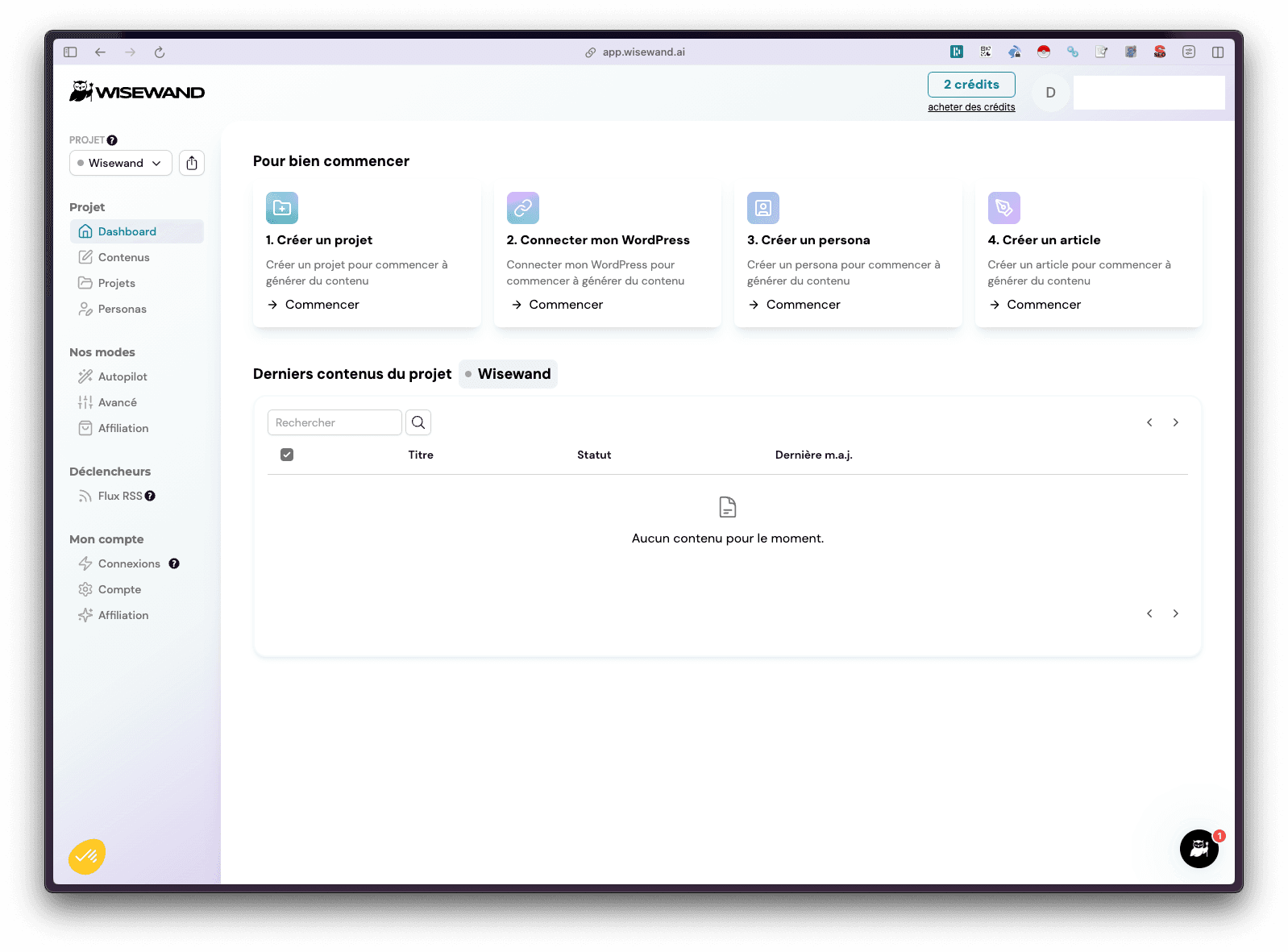
Task: Click the search magnifier button
Action: pos(418,422)
